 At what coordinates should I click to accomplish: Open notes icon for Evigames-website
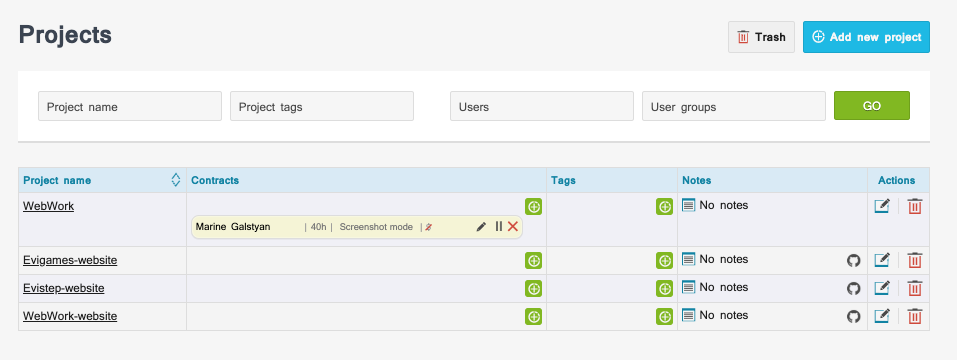click(688, 259)
